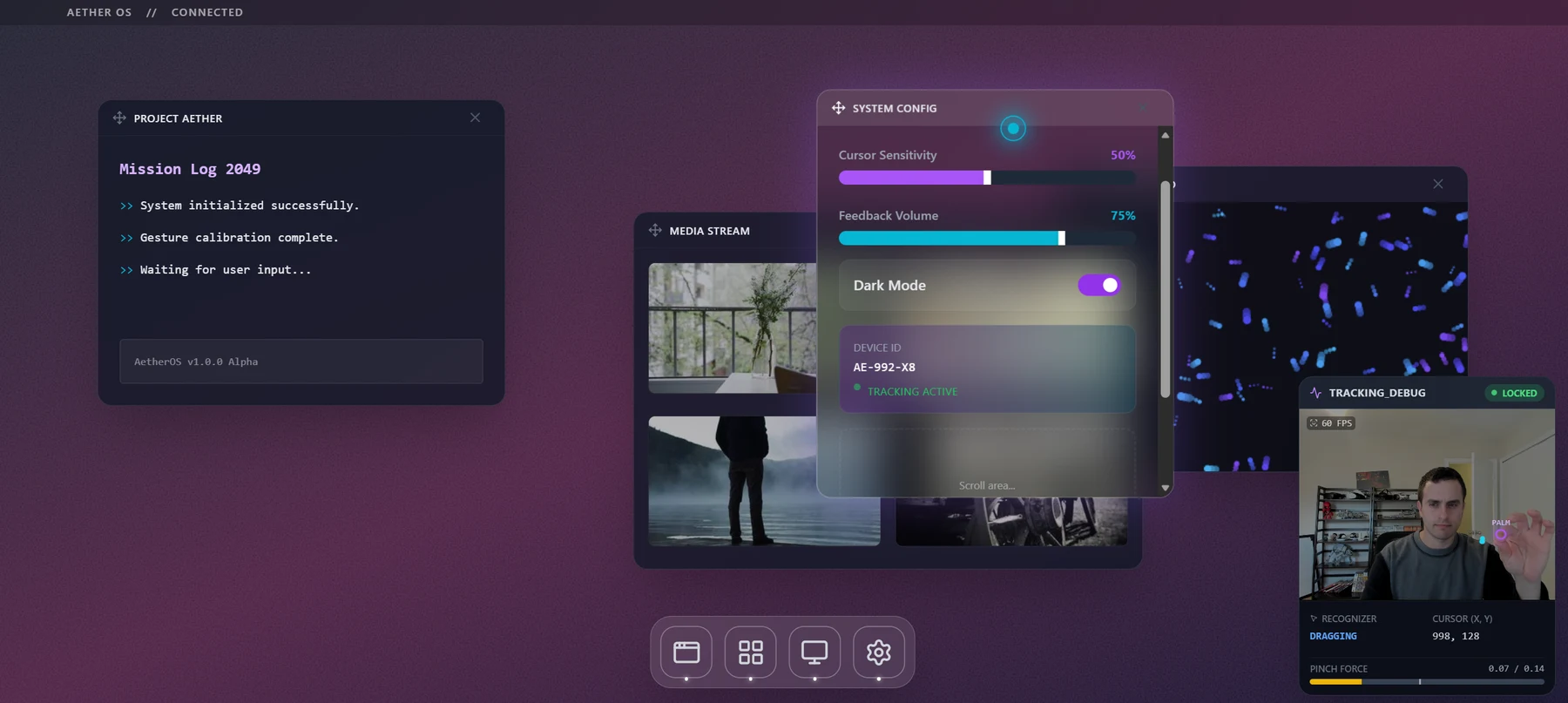Click the 60 FPS badge on the camera feed

click(1330, 423)
